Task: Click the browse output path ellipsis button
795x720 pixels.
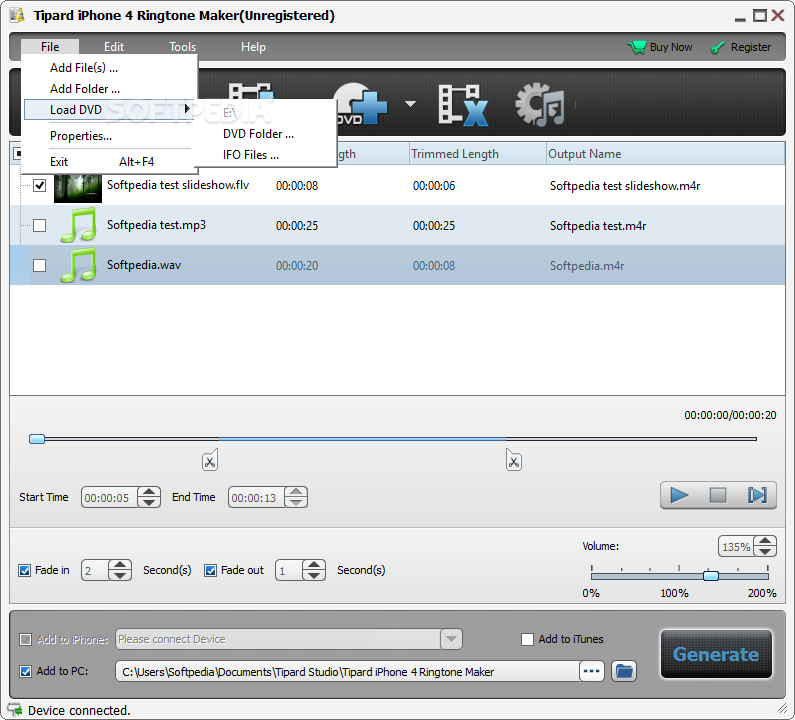Action: (x=592, y=671)
